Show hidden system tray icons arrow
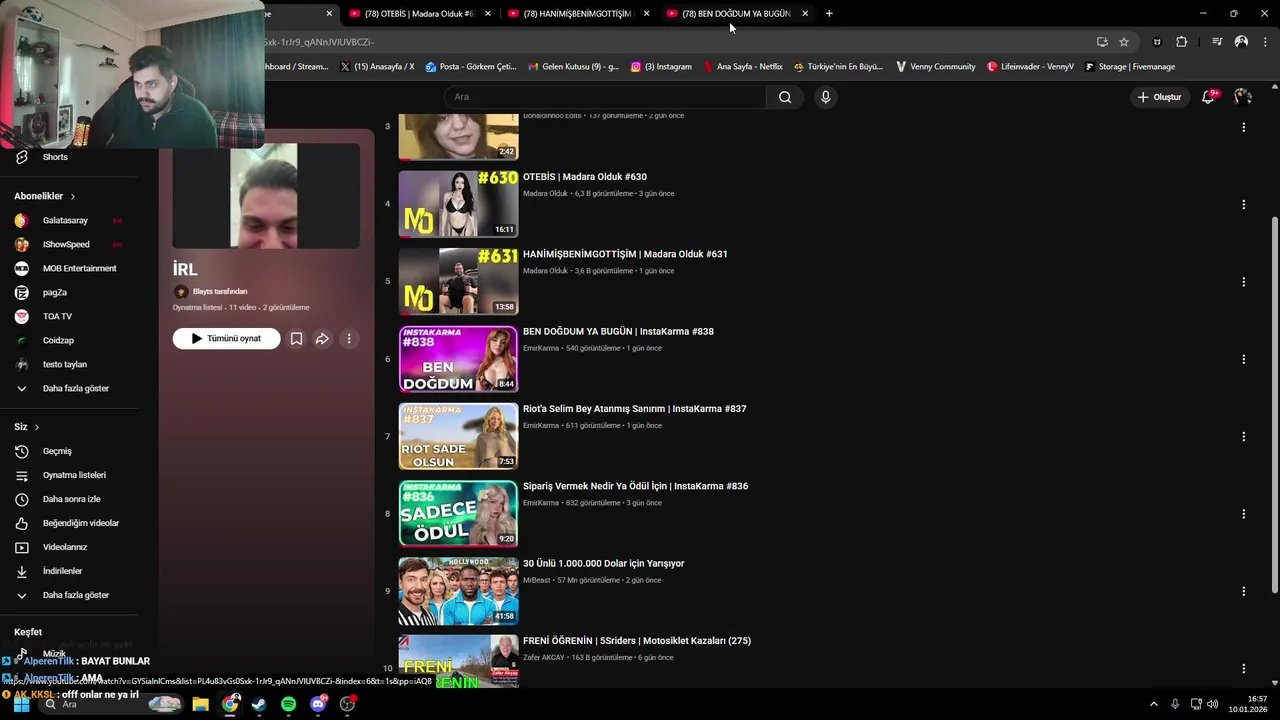The height and width of the screenshot is (720, 1280). coord(1153,704)
